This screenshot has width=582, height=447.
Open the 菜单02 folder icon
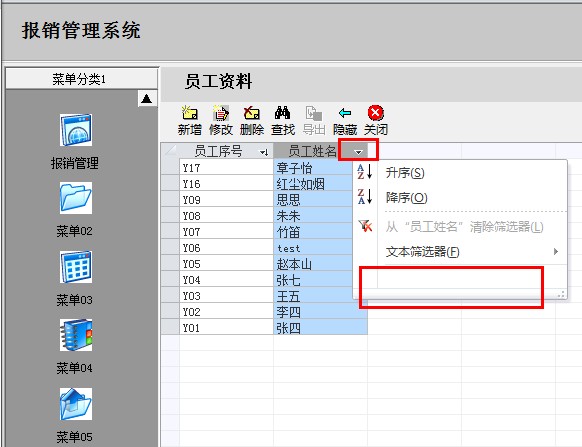tap(76, 198)
